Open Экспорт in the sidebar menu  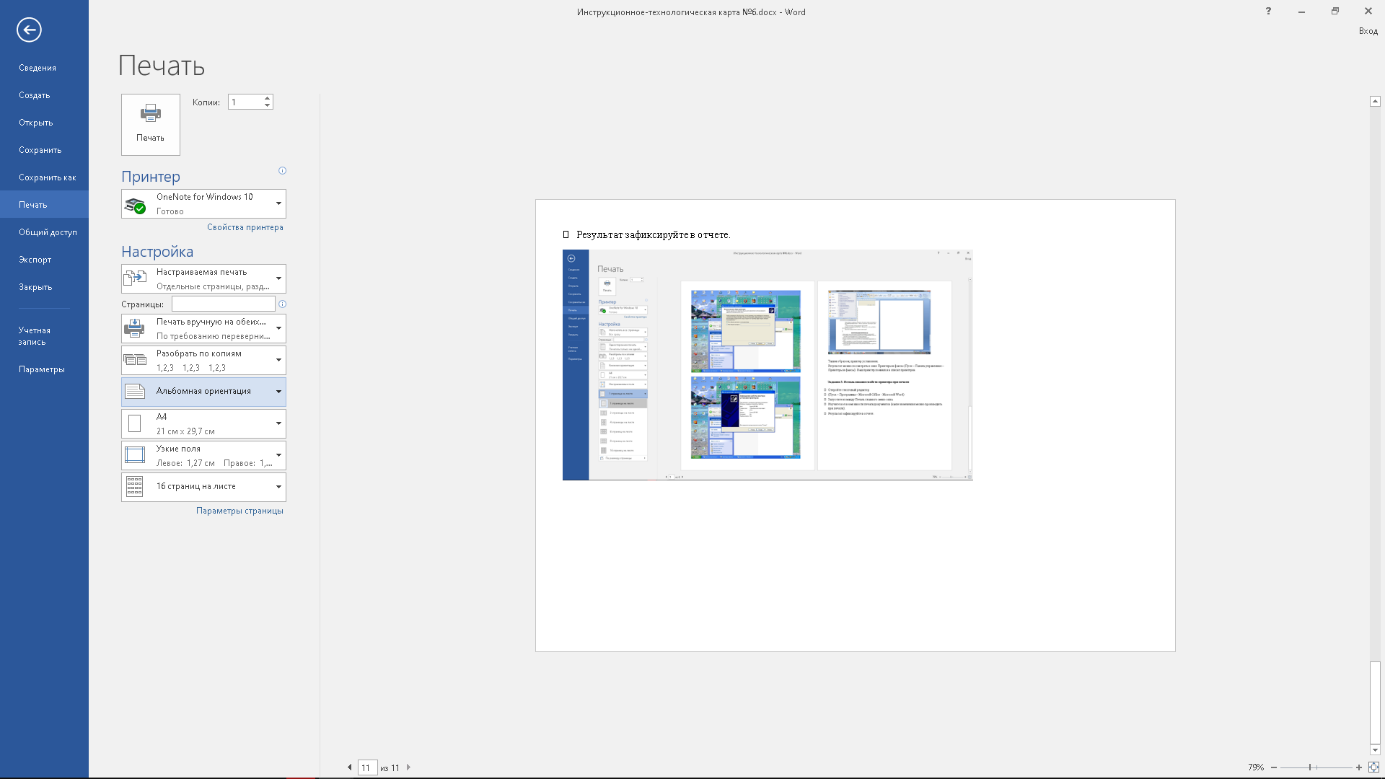35,259
